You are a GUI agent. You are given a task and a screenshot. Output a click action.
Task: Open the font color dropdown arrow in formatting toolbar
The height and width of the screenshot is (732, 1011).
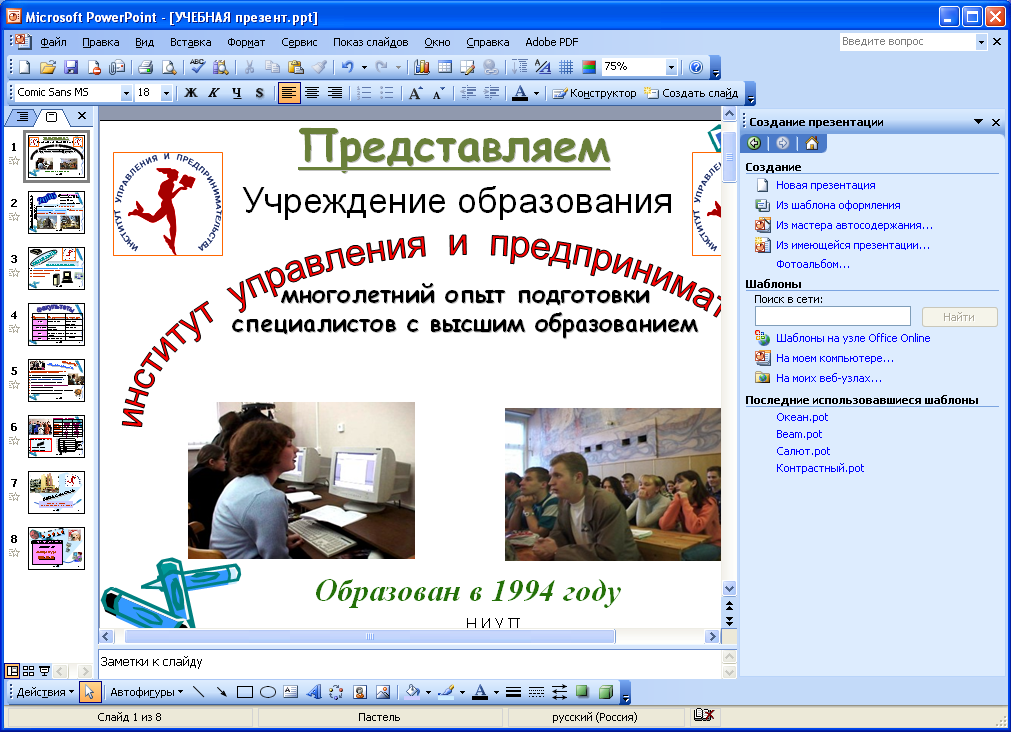pos(536,94)
